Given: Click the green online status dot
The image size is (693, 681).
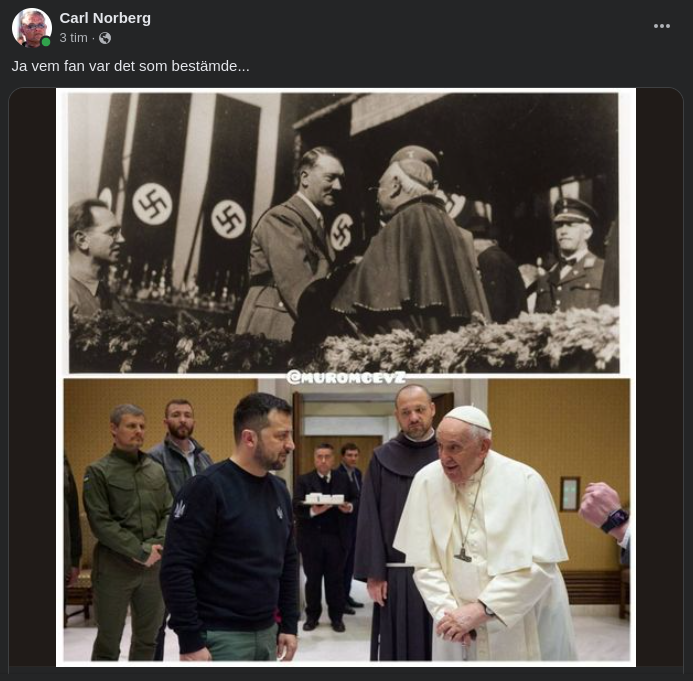Looking at the screenshot, I should [x=46, y=42].
